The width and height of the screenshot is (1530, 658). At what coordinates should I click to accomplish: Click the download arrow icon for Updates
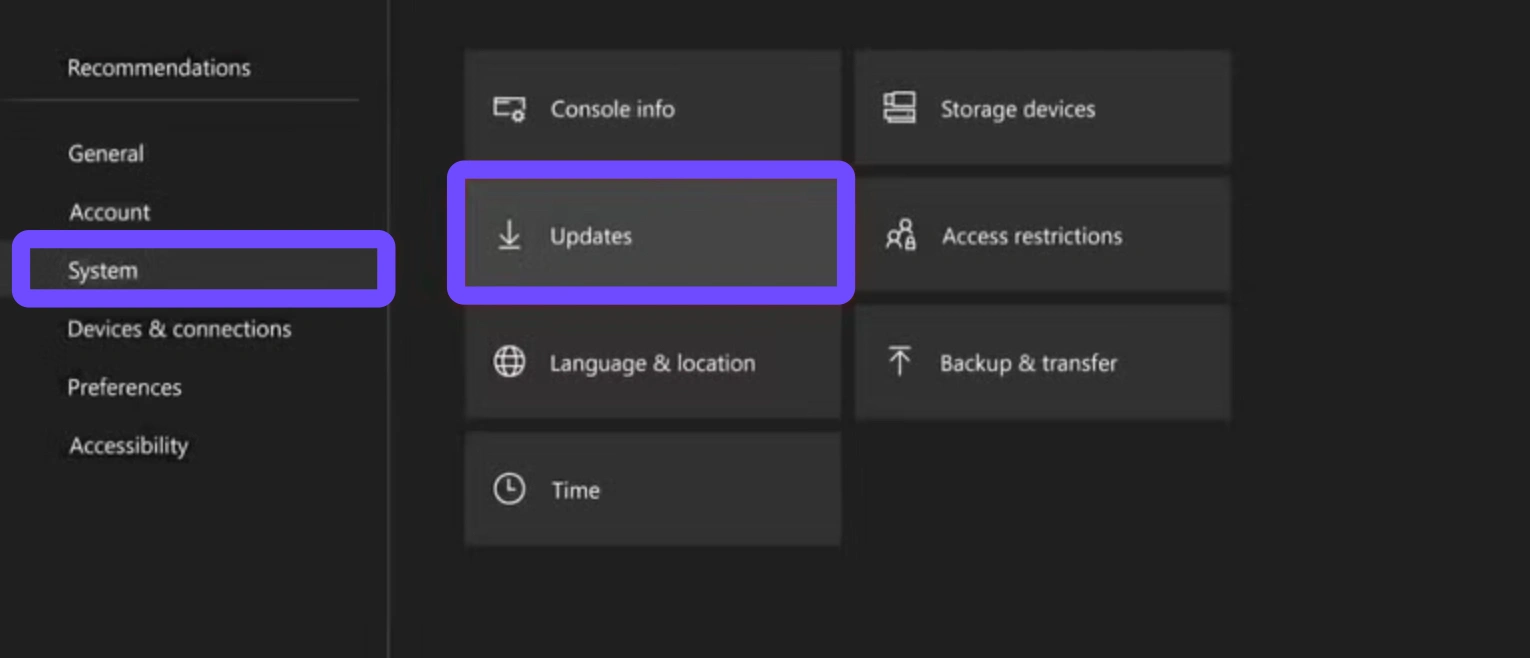click(509, 236)
